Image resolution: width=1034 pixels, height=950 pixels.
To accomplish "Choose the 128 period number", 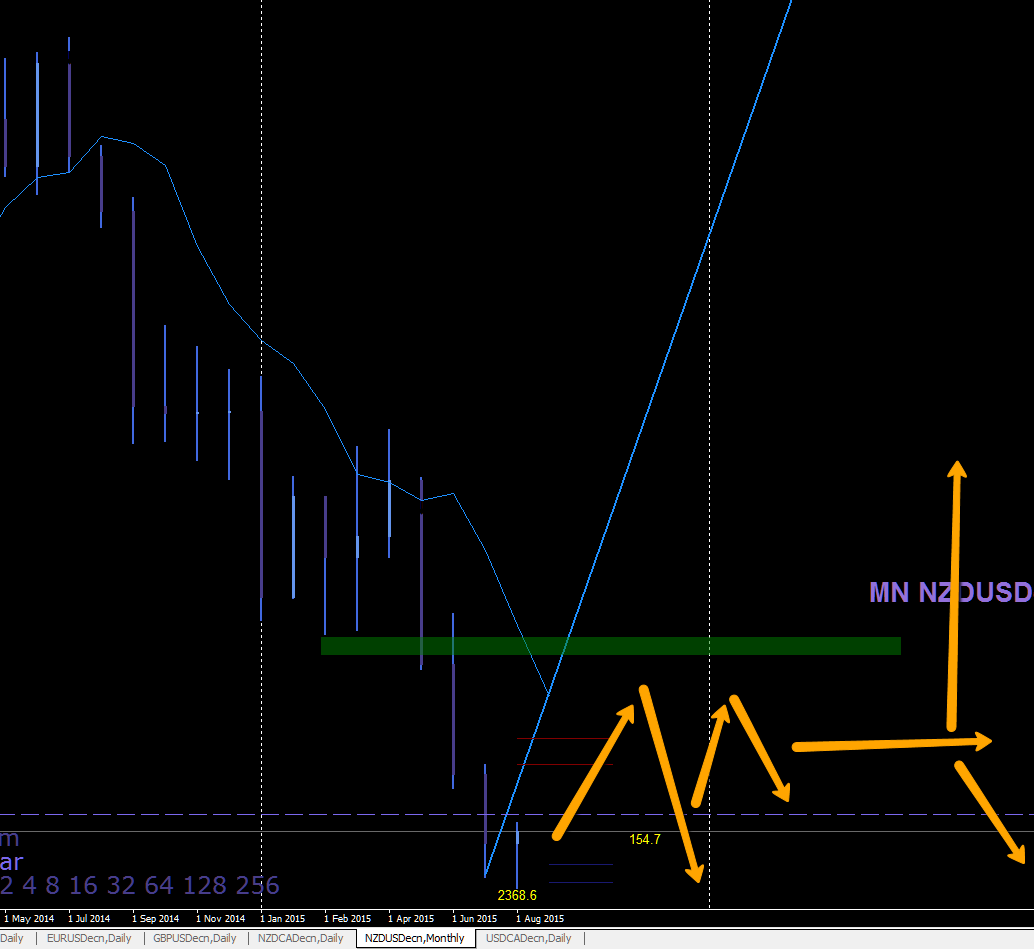I will [x=205, y=885].
